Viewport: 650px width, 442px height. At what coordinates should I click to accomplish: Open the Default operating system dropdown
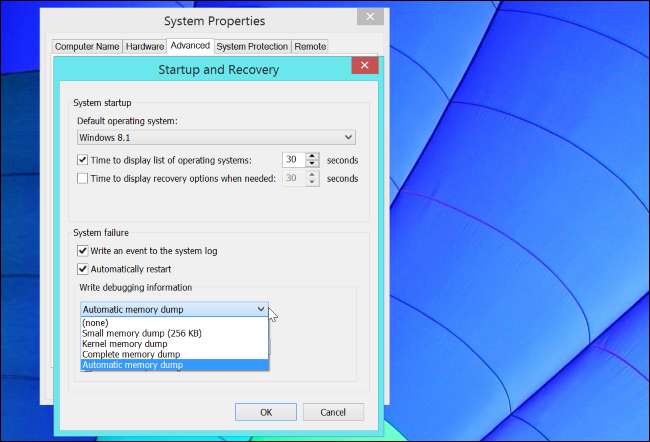216,137
